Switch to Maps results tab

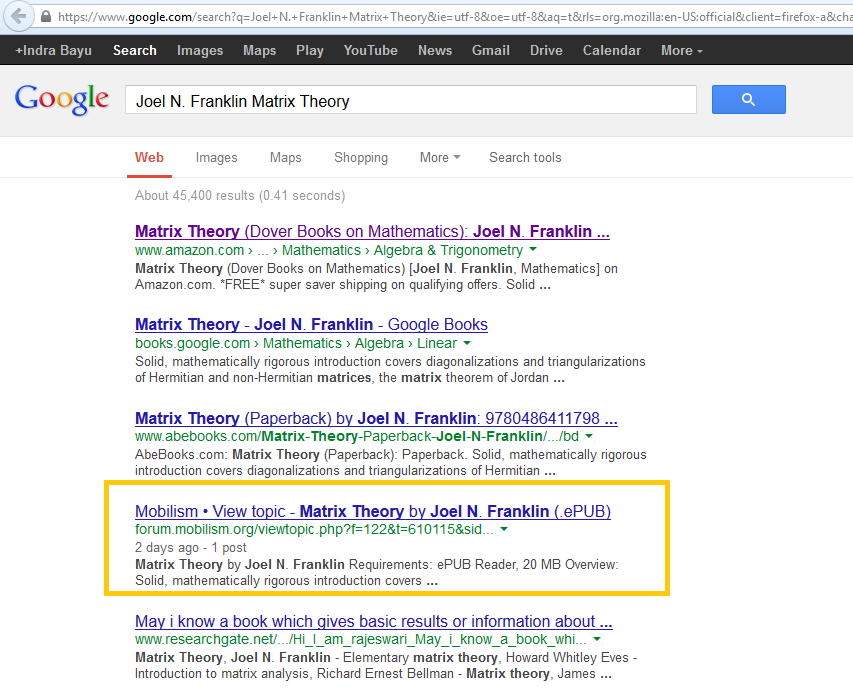[x=286, y=157]
